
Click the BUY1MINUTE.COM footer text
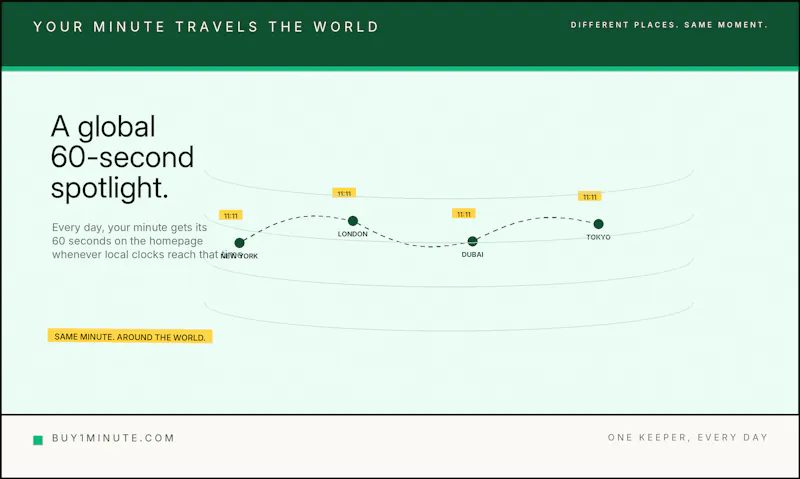coord(113,438)
